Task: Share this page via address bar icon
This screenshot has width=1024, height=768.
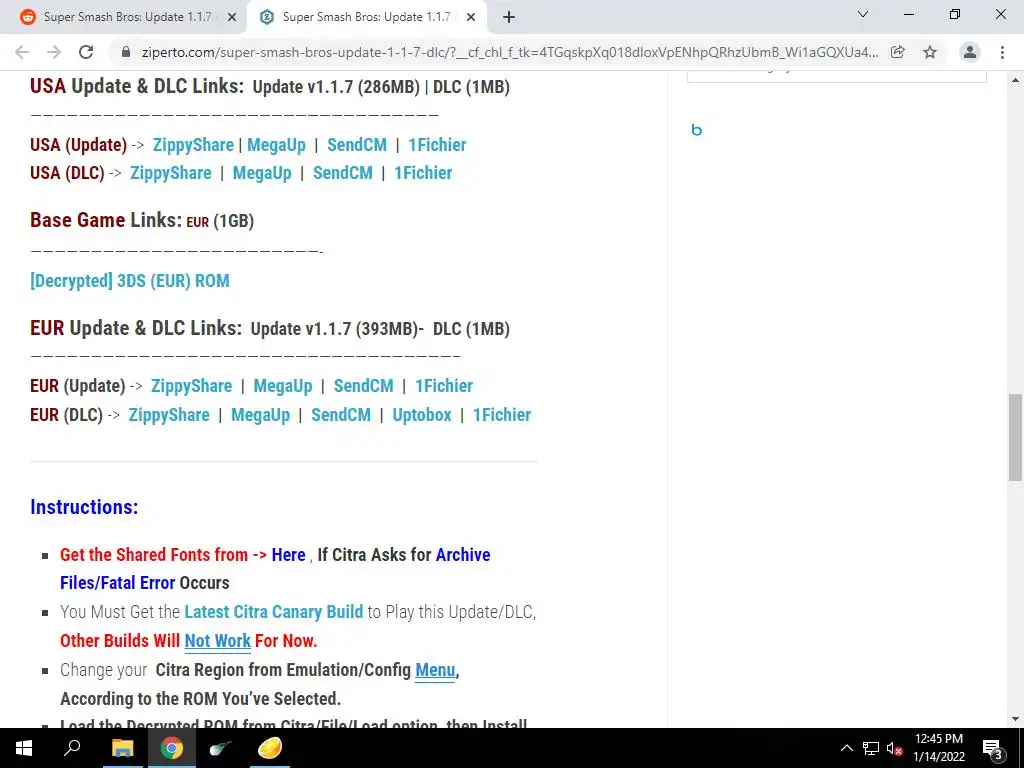Action: pos(898,52)
